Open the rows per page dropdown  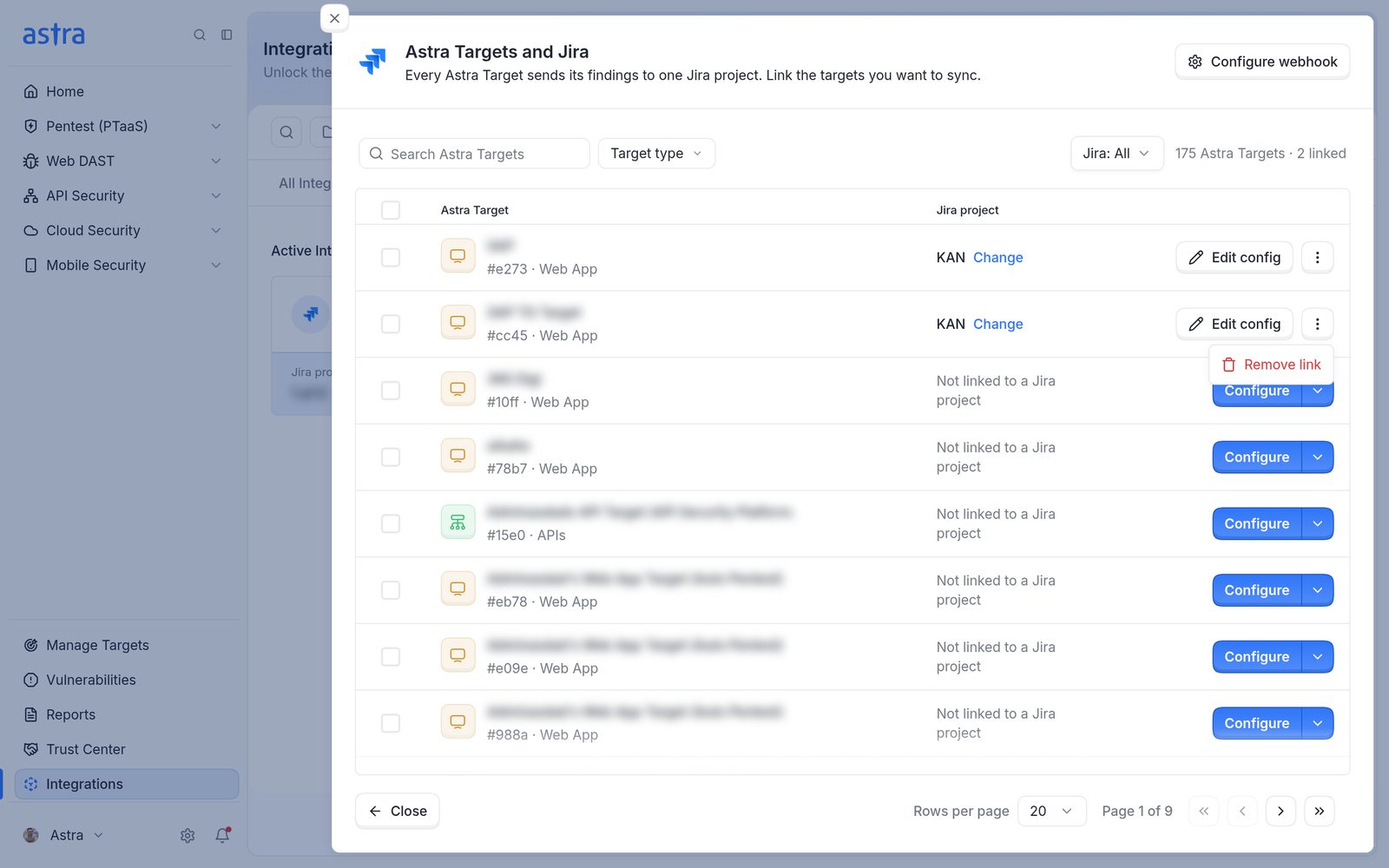coord(1051,811)
